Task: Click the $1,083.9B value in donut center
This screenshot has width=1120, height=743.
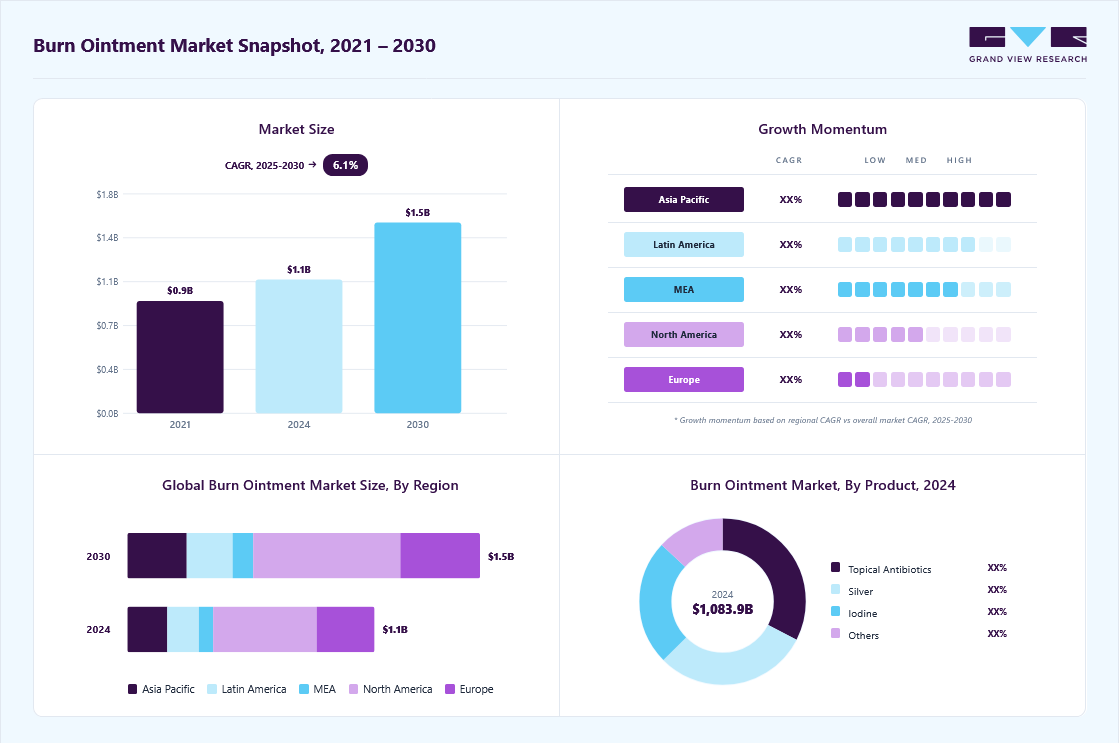Action: 722,609
